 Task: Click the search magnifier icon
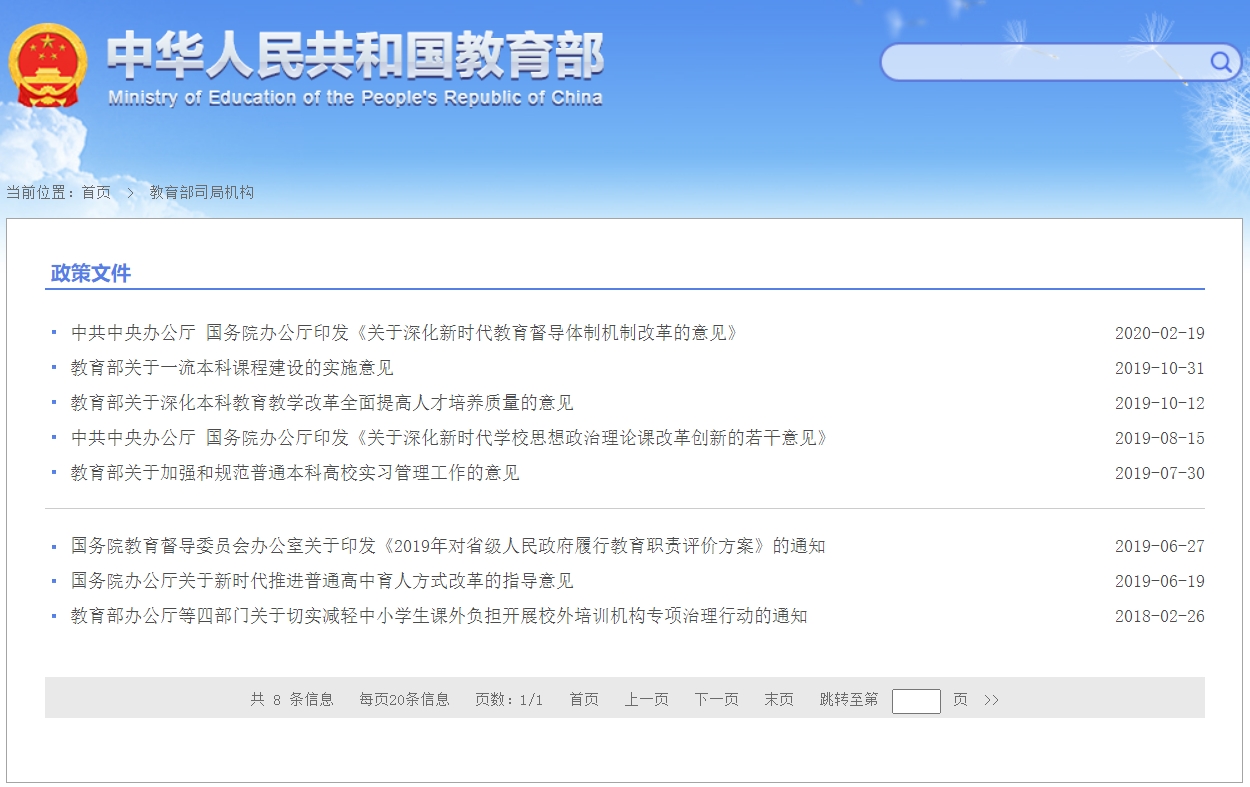click(x=1221, y=62)
